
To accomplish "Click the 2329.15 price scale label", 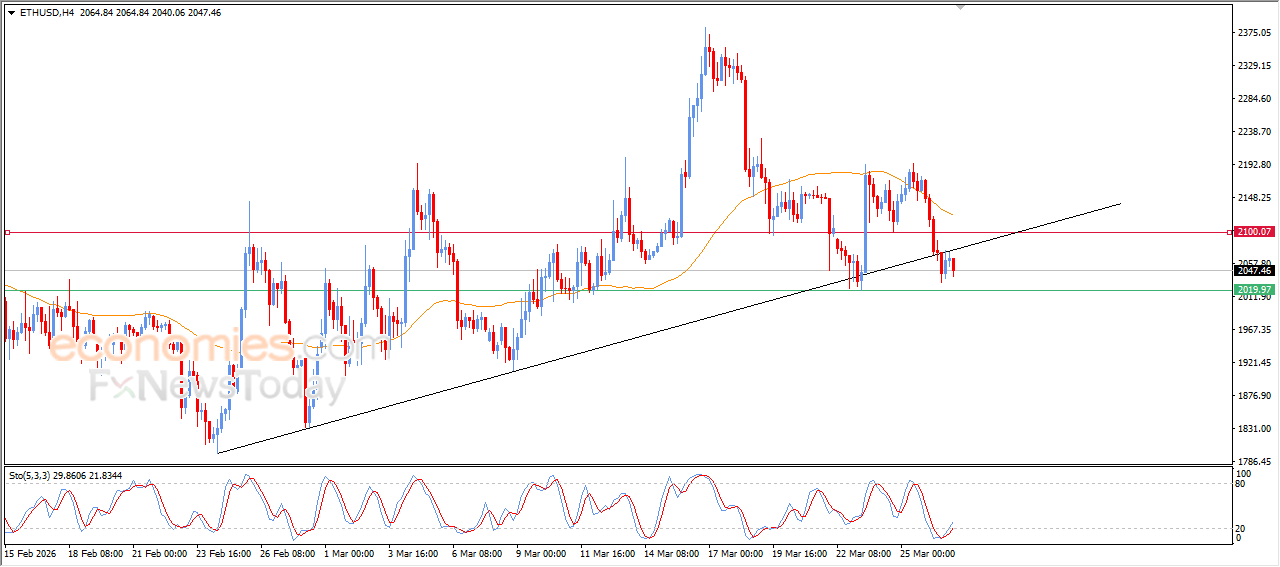I will point(1254,66).
